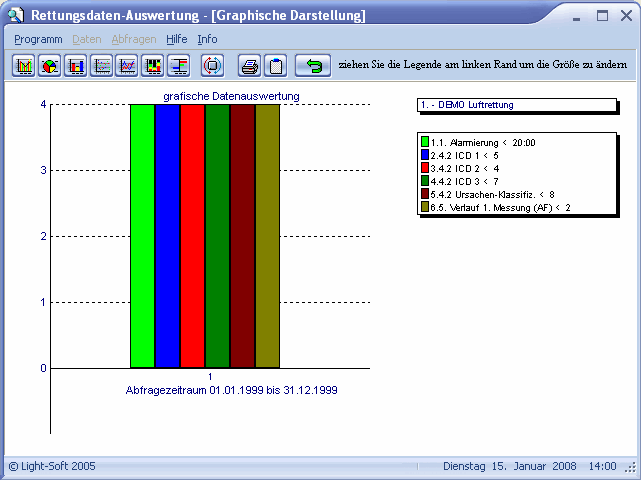Click the maroon Ursachen-Klassifiz. legend swatch
641x480 pixels.
[425, 194]
